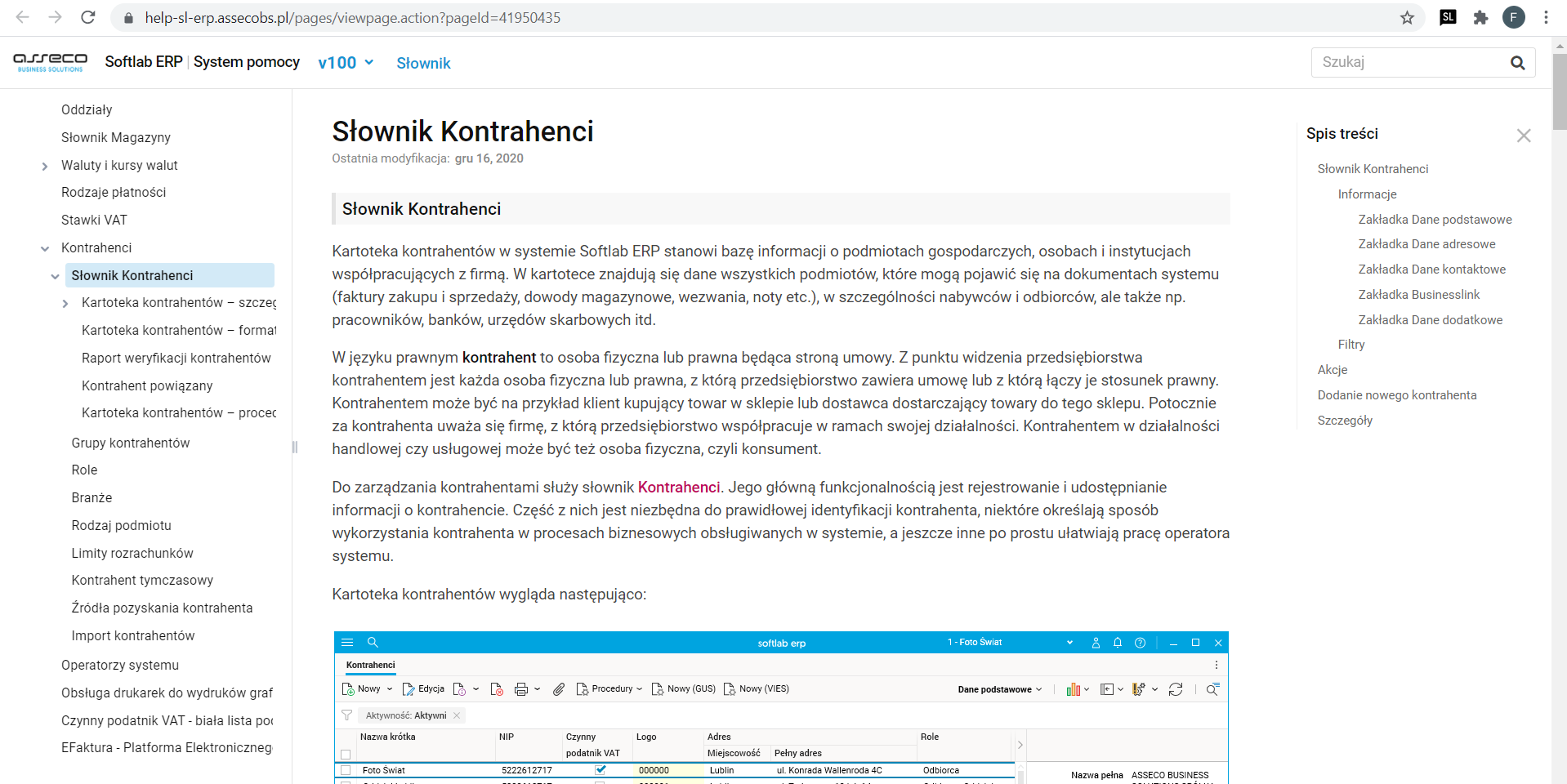Click the dropdown arrow next to Nowy
The width and height of the screenshot is (1567, 784).
click(x=389, y=689)
